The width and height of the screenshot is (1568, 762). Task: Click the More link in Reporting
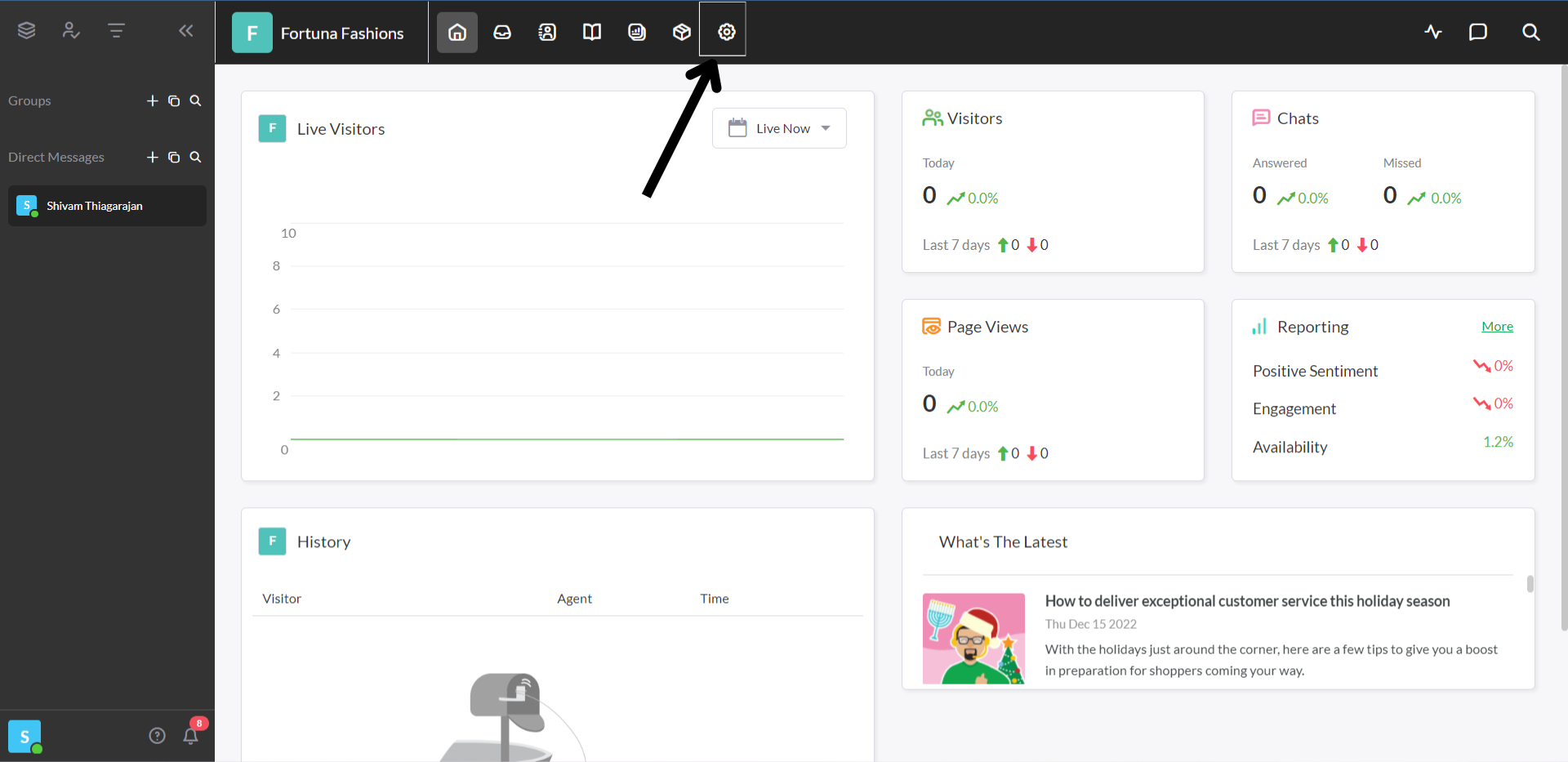1497,327
